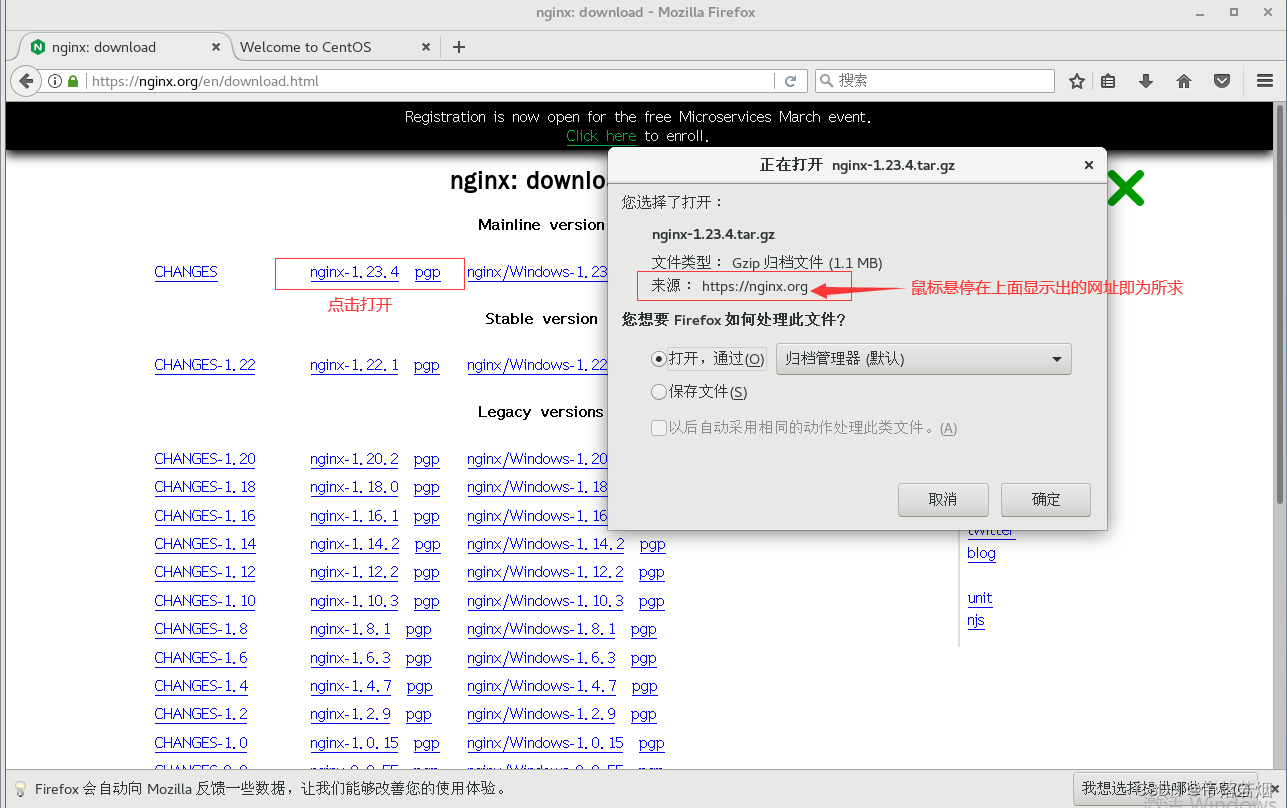
Task: Close the Welcome to CentOS tab
Action: (426, 47)
